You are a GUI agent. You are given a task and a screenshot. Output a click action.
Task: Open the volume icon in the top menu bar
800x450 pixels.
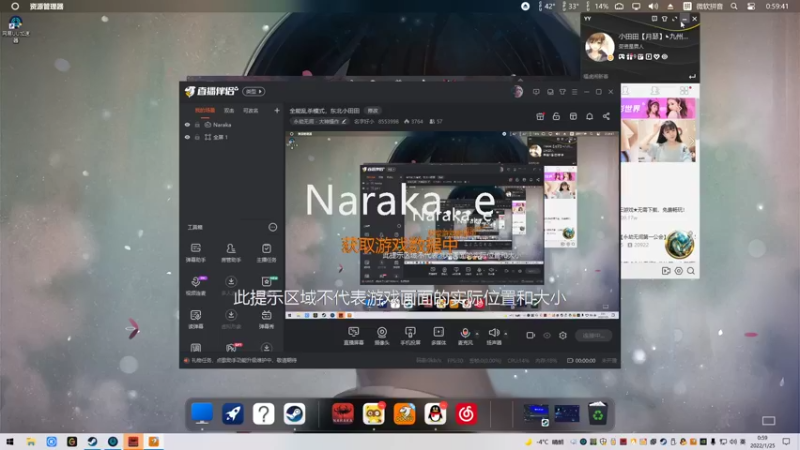653,6
